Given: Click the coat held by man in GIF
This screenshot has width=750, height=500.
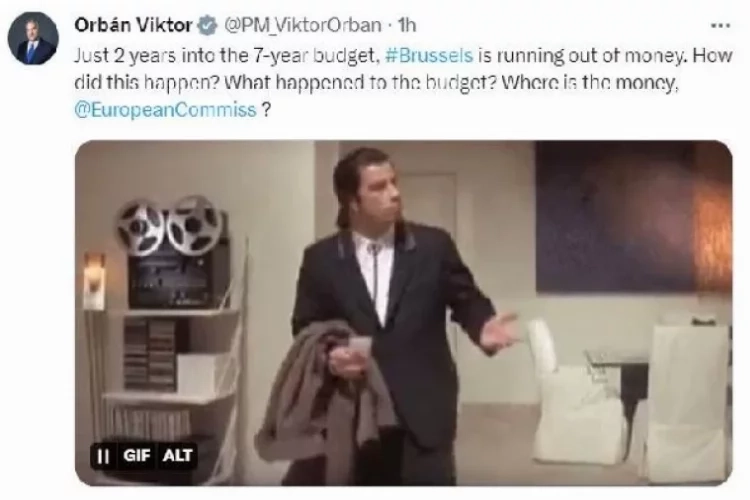Looking at the screenshot, I should pyautogui.click(x=324, y=388).
